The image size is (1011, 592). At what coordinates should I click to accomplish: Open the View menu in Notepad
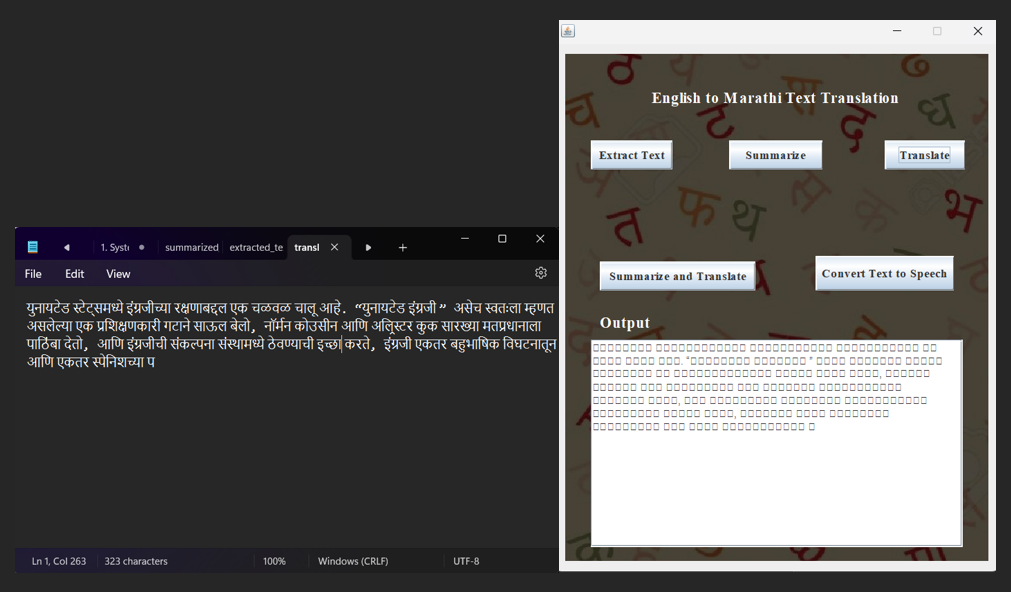tap(118, 274)
